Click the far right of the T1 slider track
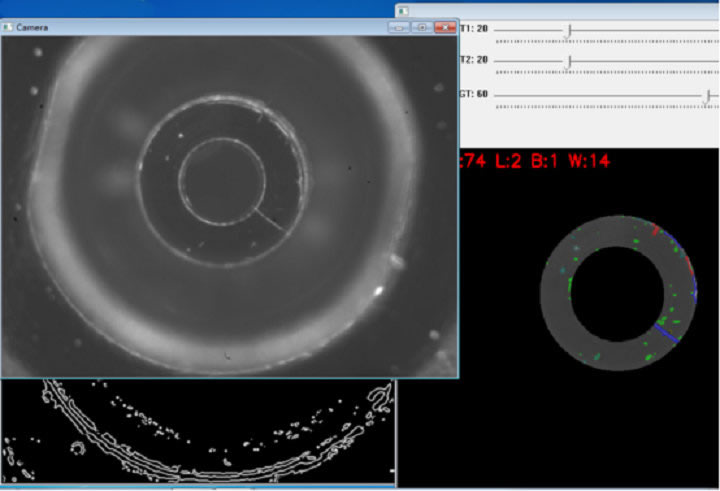The width and height of the screenshot is (720, 491). pyautogui.click(x=715, y=31)
